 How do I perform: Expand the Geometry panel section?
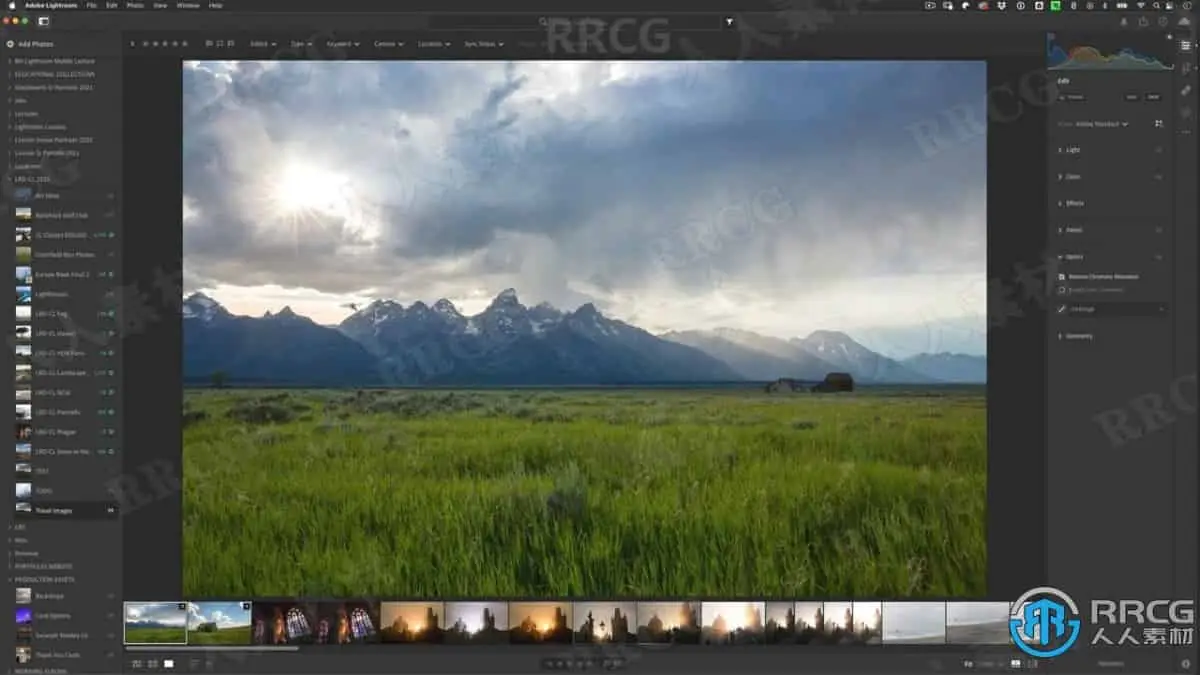coord(1078,336)
